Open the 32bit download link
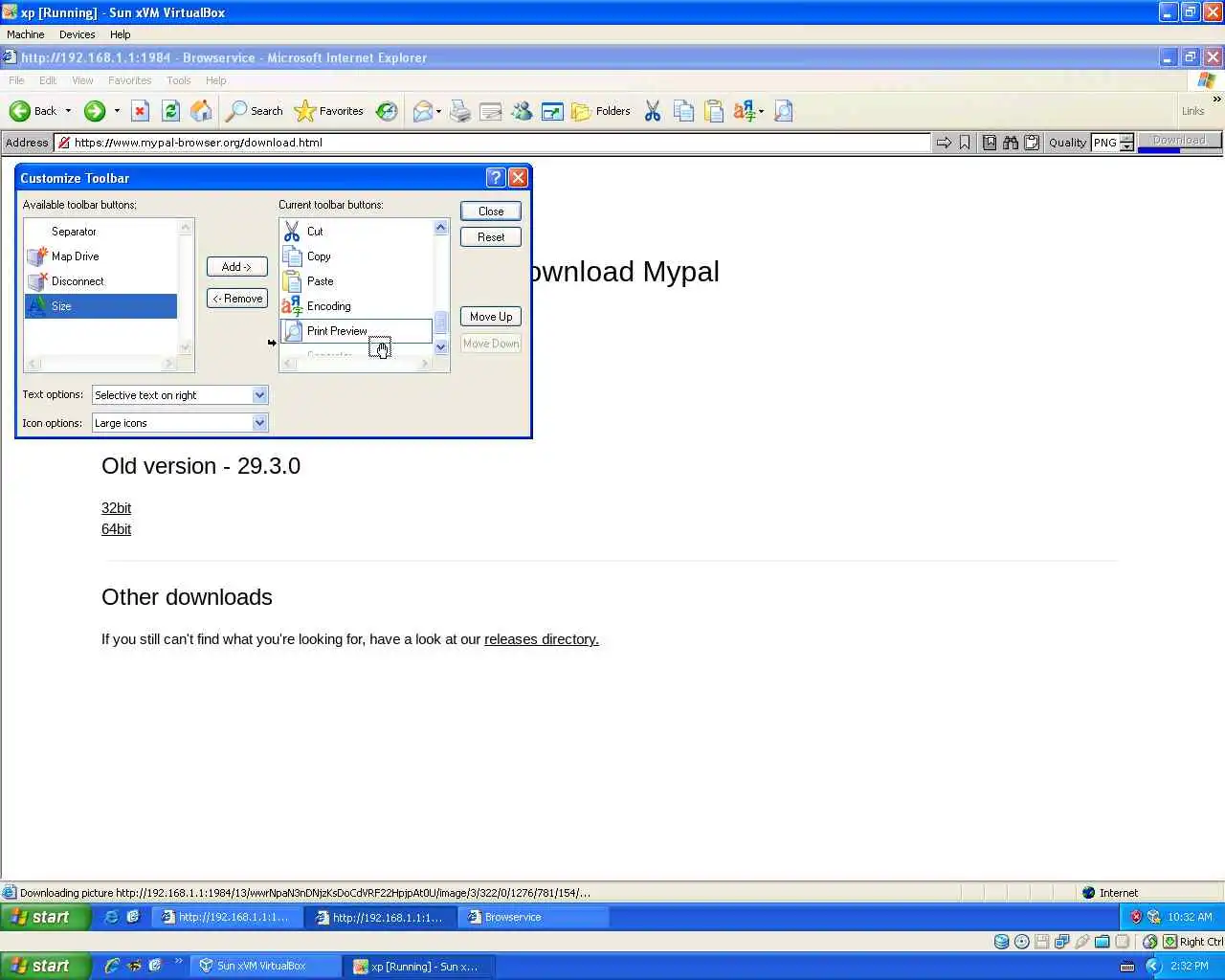Image resolution: width=1225 pixels, height=980 pixels. click(x=116, y=508)
